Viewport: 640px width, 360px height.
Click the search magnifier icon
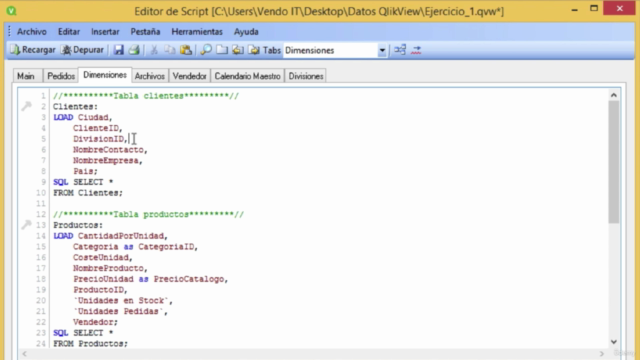tap(206, 50)
